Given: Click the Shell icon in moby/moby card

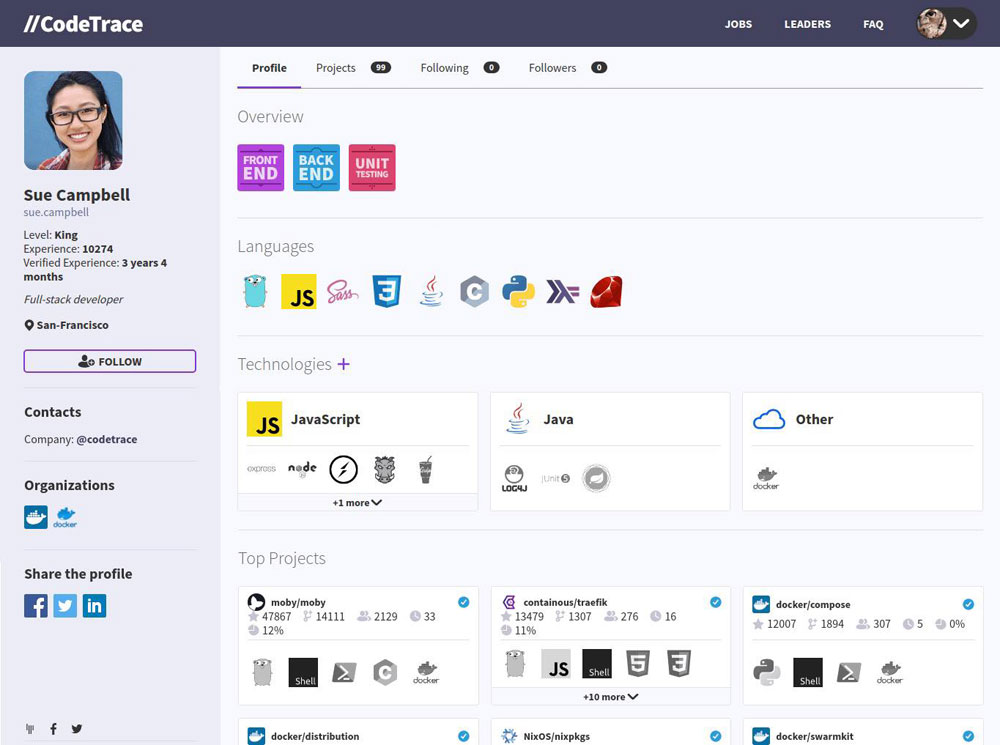Looking at the screenshot, I should coord(304,672).
